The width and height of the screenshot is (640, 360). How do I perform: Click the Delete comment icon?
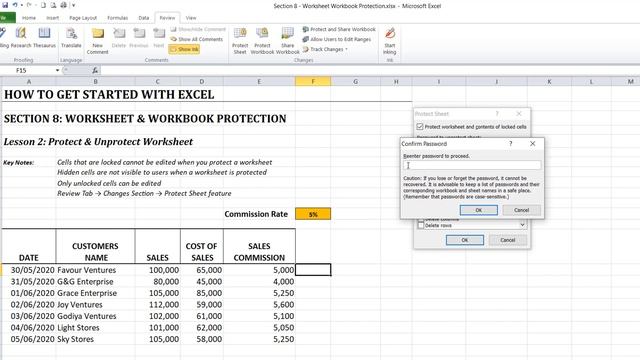(x=119, y=38)
